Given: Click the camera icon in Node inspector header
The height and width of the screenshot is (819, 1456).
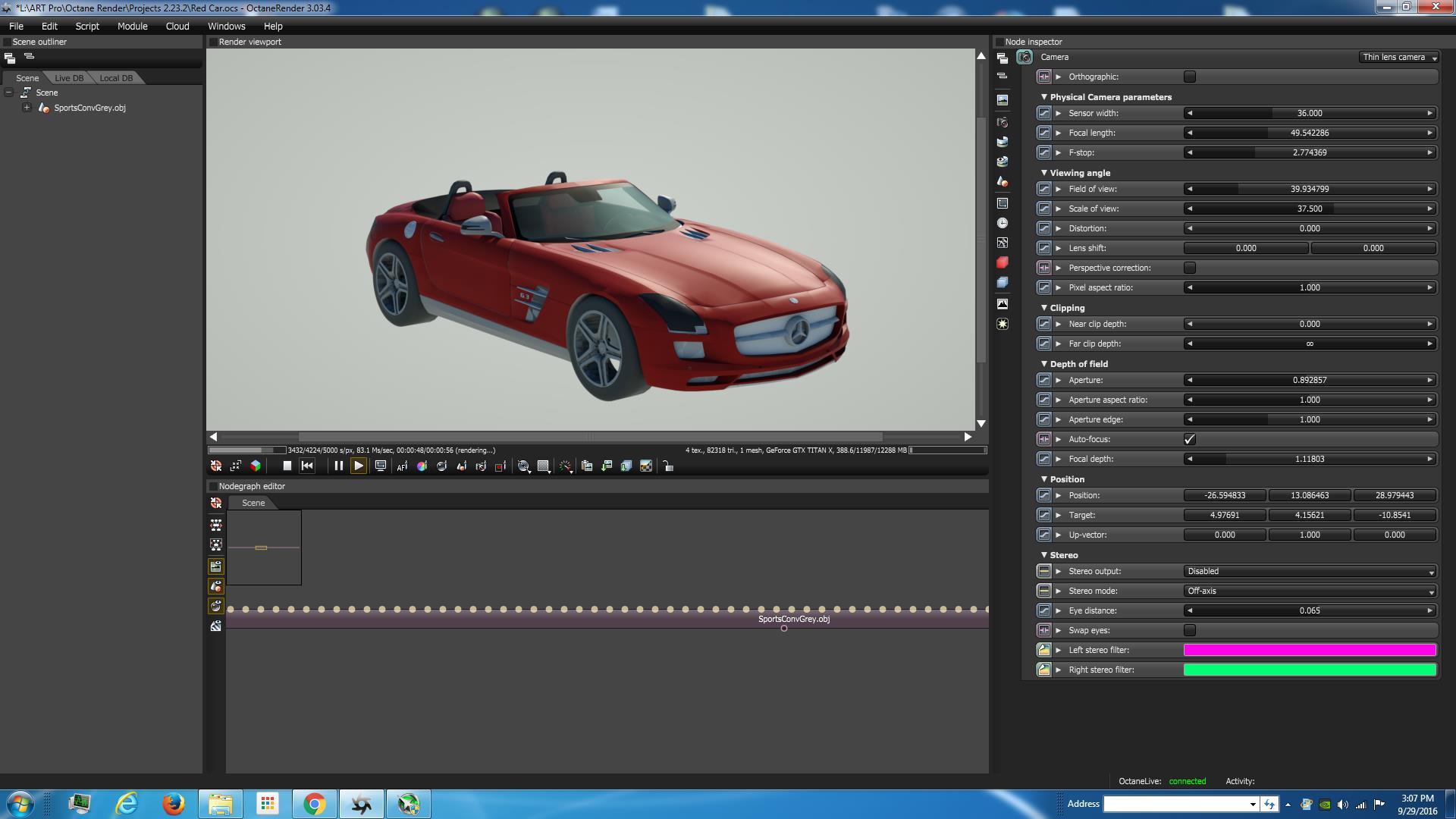Looking at the screenshot, I should pyautogui.click(x=1025, y=58).
